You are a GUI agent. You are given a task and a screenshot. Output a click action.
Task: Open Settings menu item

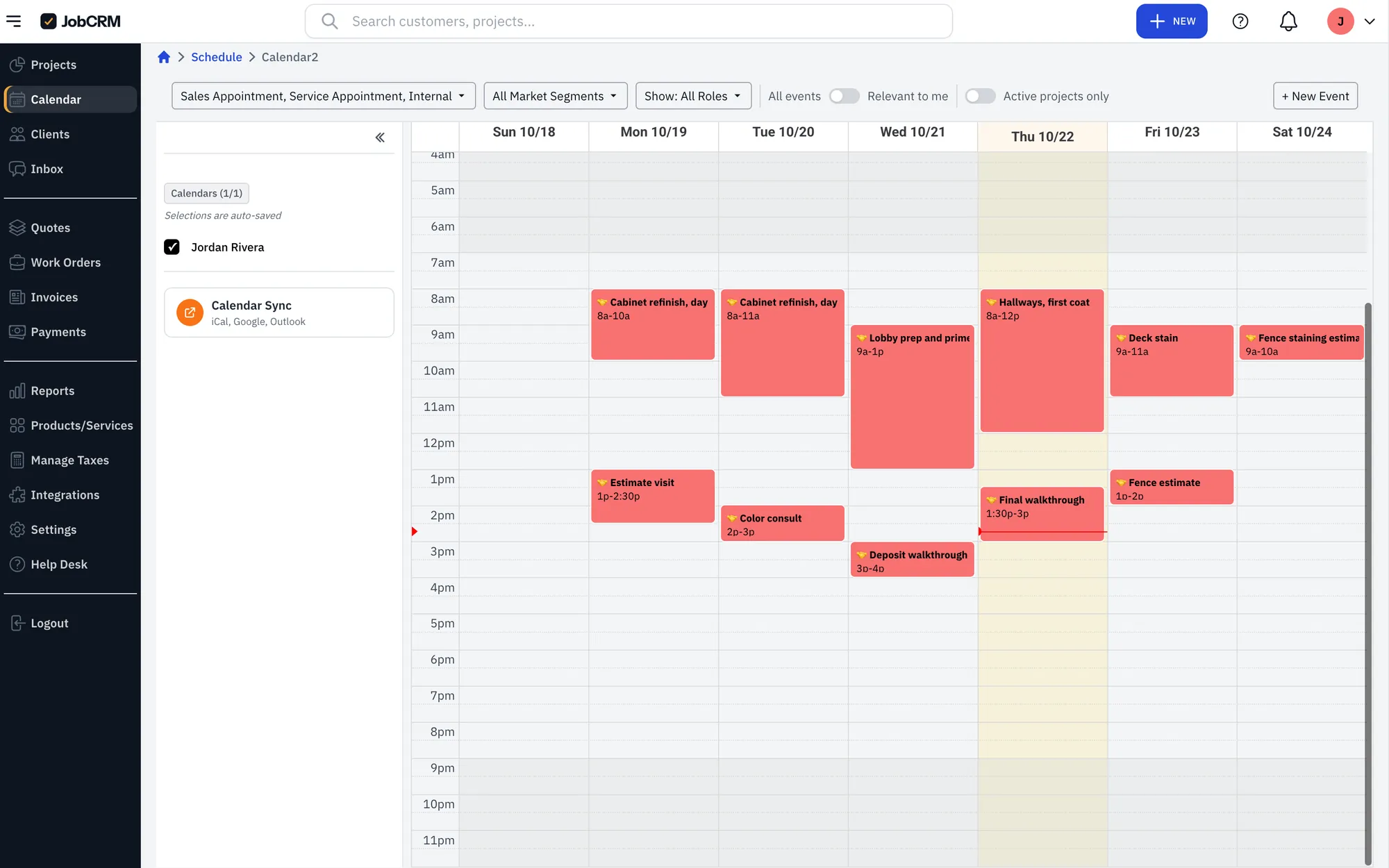tap(70, 530)
